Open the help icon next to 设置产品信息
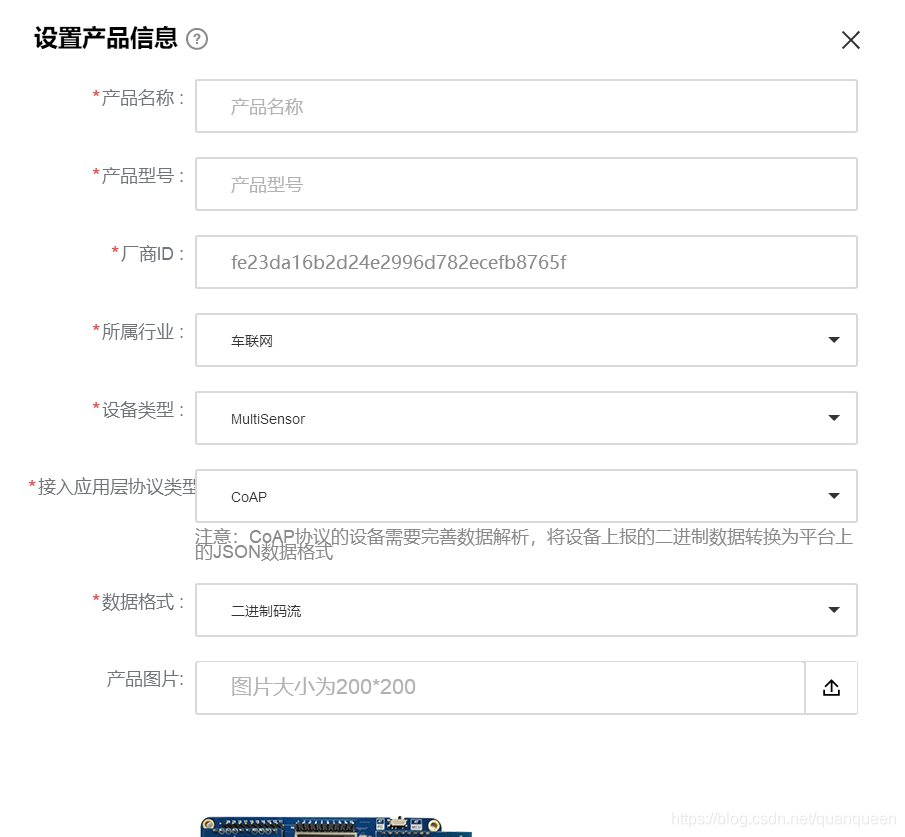The width and height of the screenshot is (905, 837). (197, 39)
